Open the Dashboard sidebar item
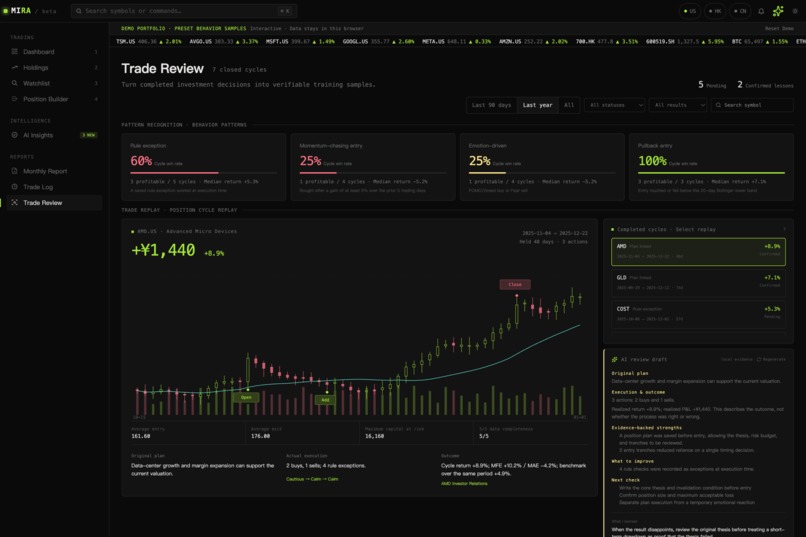806x537 pixels. coord(54,52)
